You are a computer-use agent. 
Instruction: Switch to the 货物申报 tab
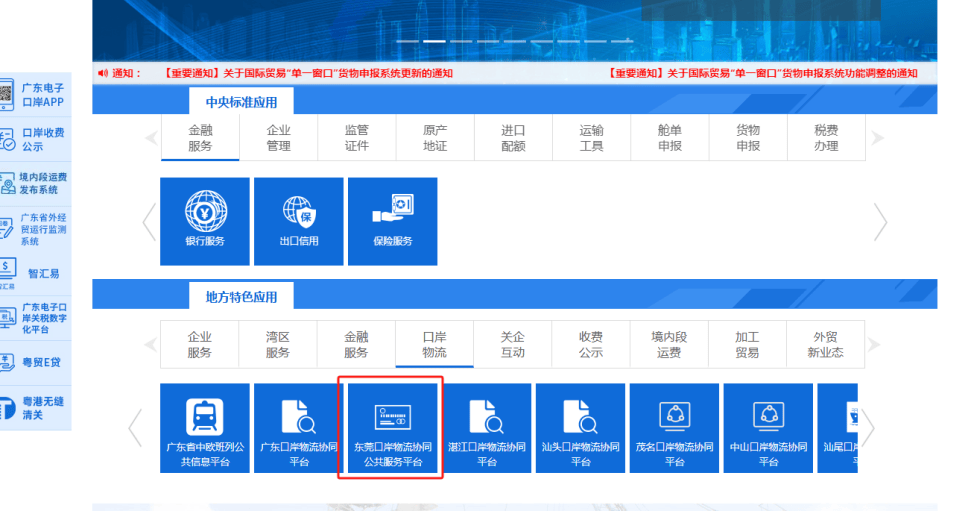click(748, 138)
